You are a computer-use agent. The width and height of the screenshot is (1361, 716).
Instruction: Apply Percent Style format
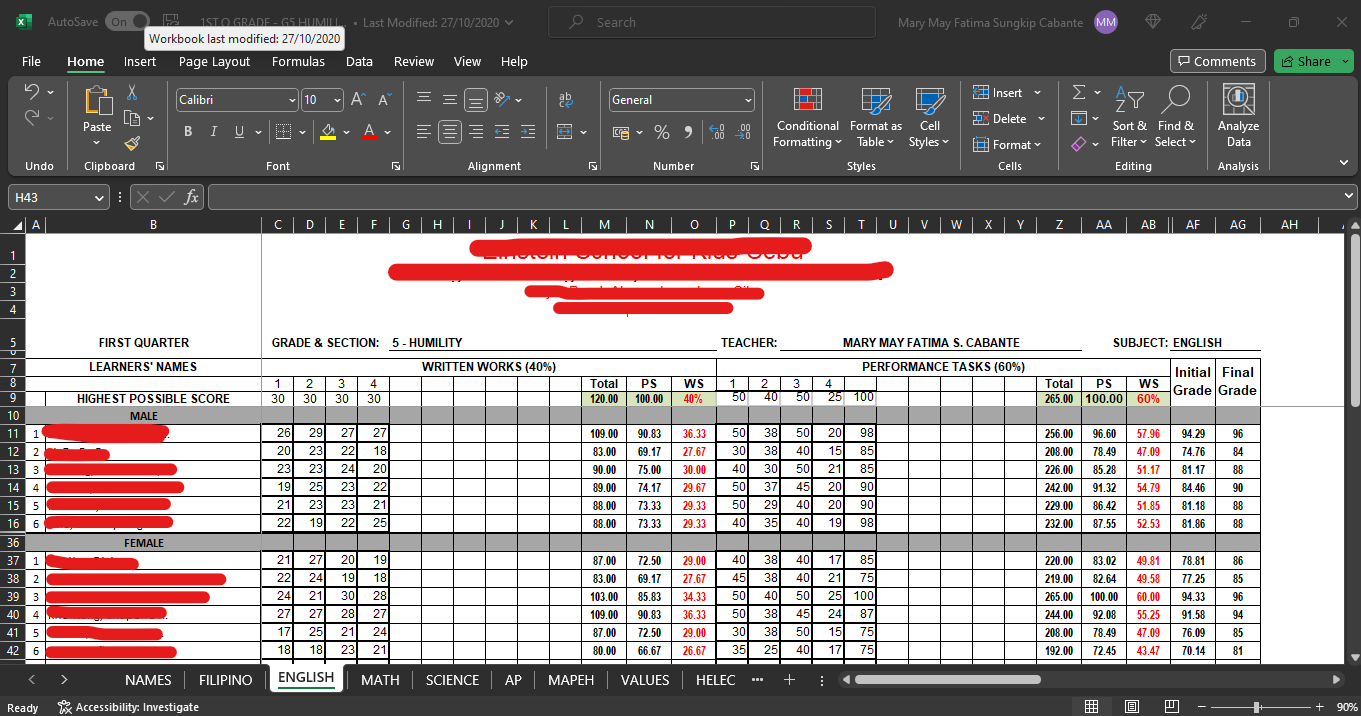(x=662, y=132)
